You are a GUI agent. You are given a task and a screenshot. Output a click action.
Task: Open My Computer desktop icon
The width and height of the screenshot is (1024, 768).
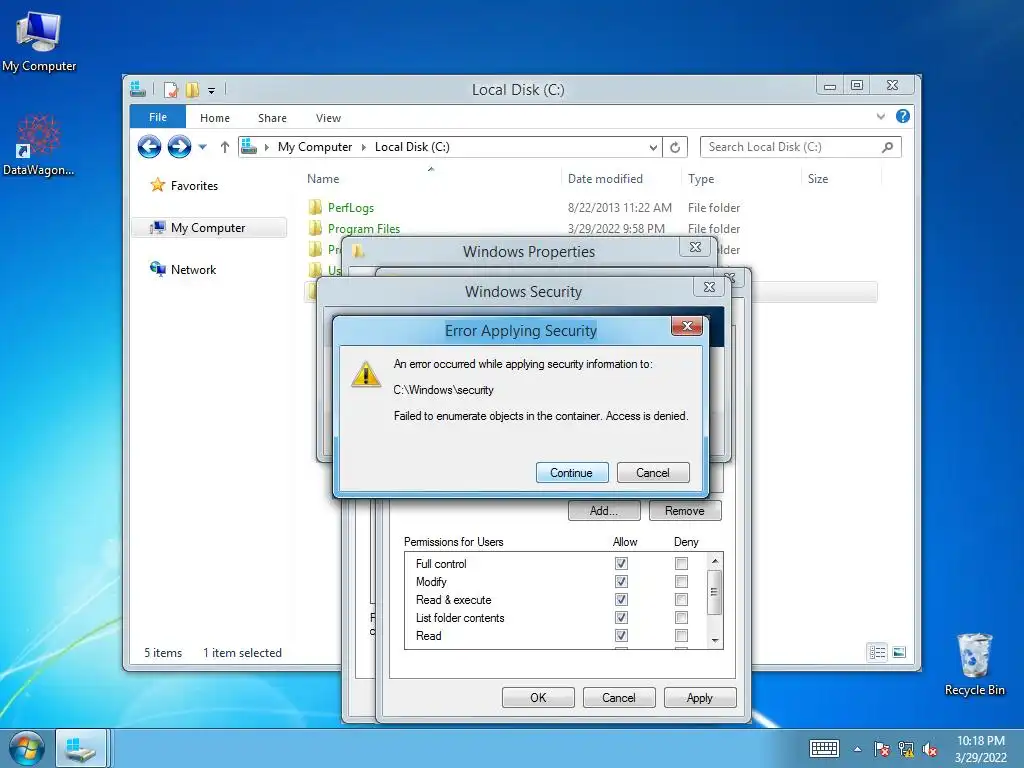pyautogui.click(x=39, y=42)
